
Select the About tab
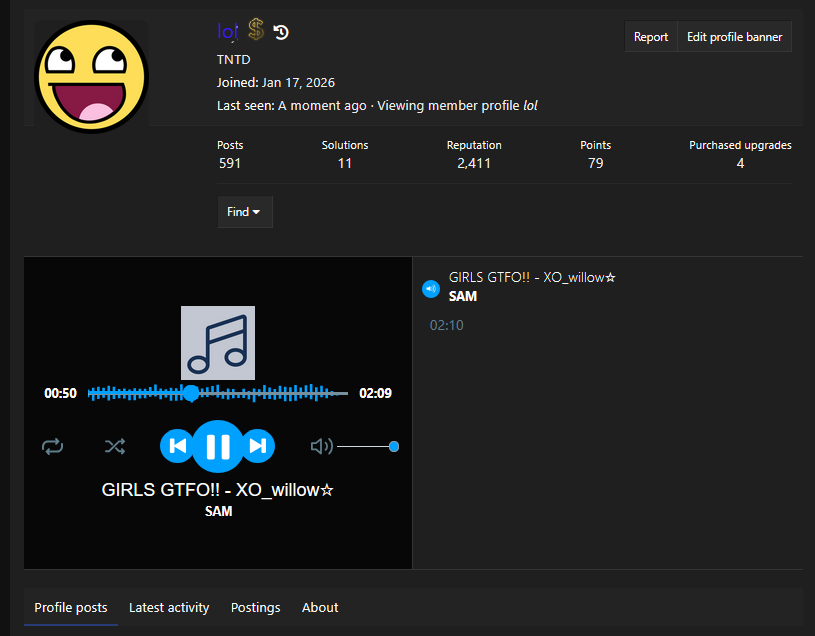tap(320, 607)
